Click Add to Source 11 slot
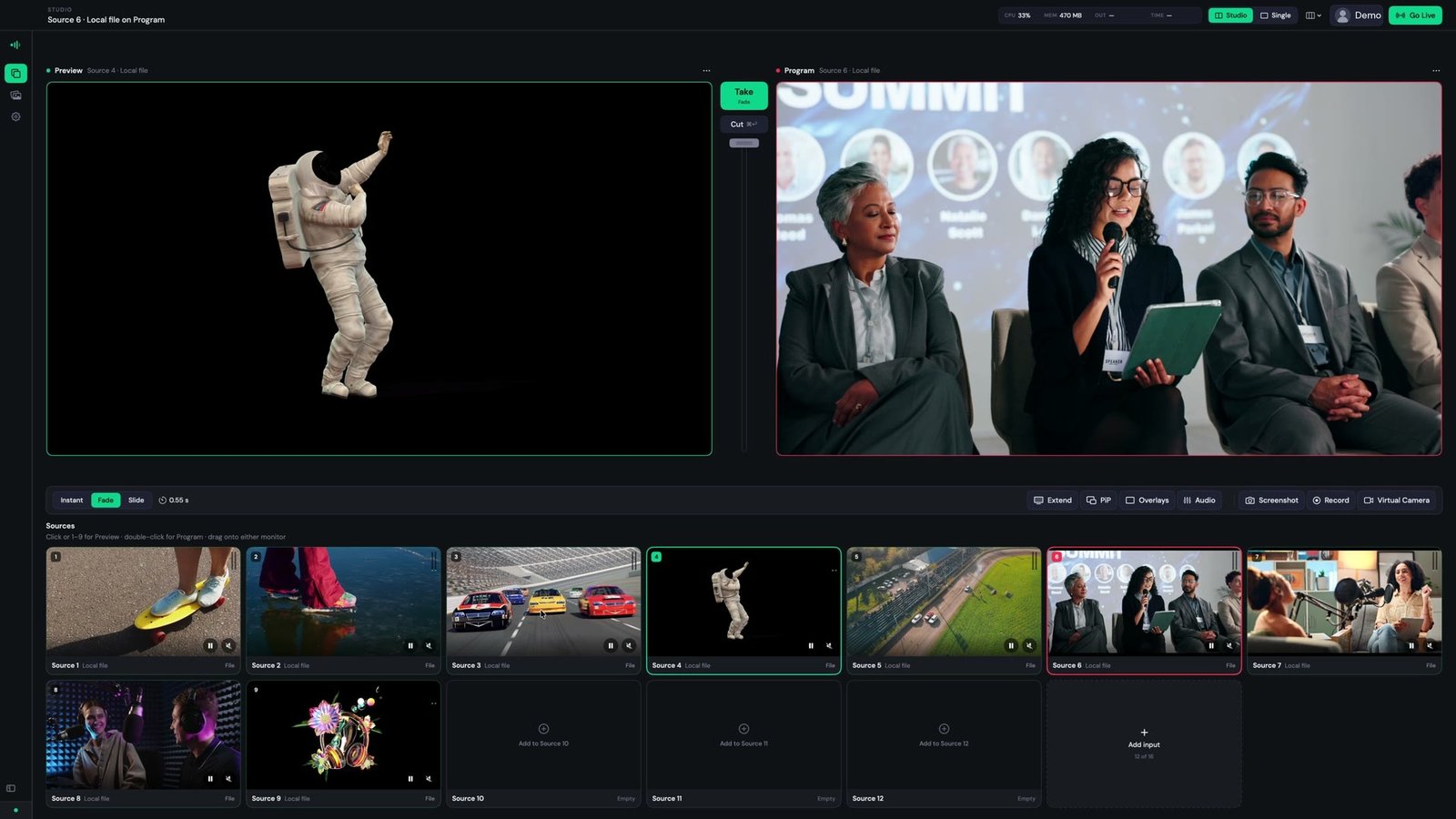Screen dimensions: 1456x819 click(x=743, y=735)
